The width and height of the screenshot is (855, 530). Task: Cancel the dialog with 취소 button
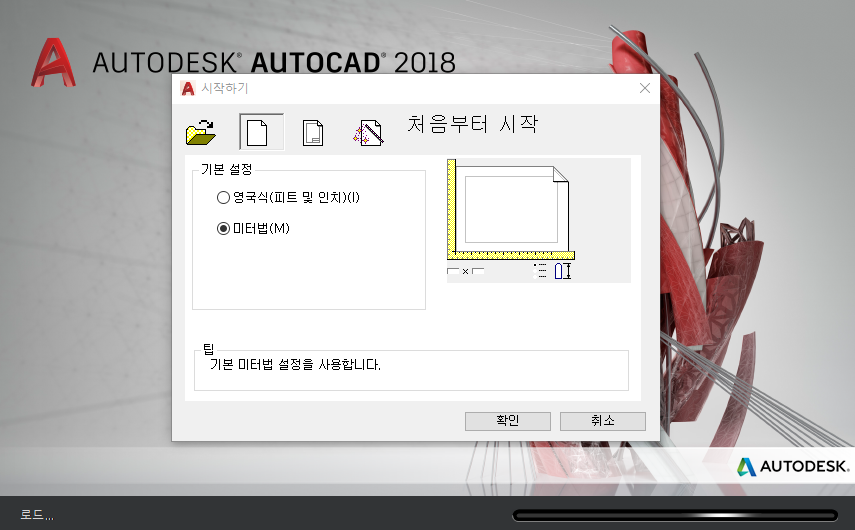point(603,421)
